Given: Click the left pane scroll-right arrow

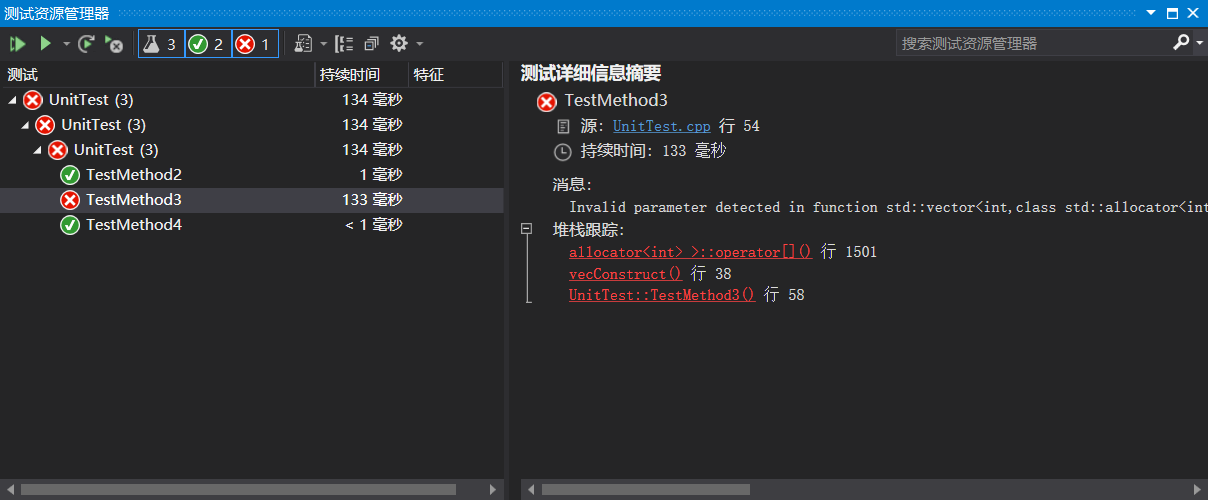Looking at the screenshot, I should (494, 490).
